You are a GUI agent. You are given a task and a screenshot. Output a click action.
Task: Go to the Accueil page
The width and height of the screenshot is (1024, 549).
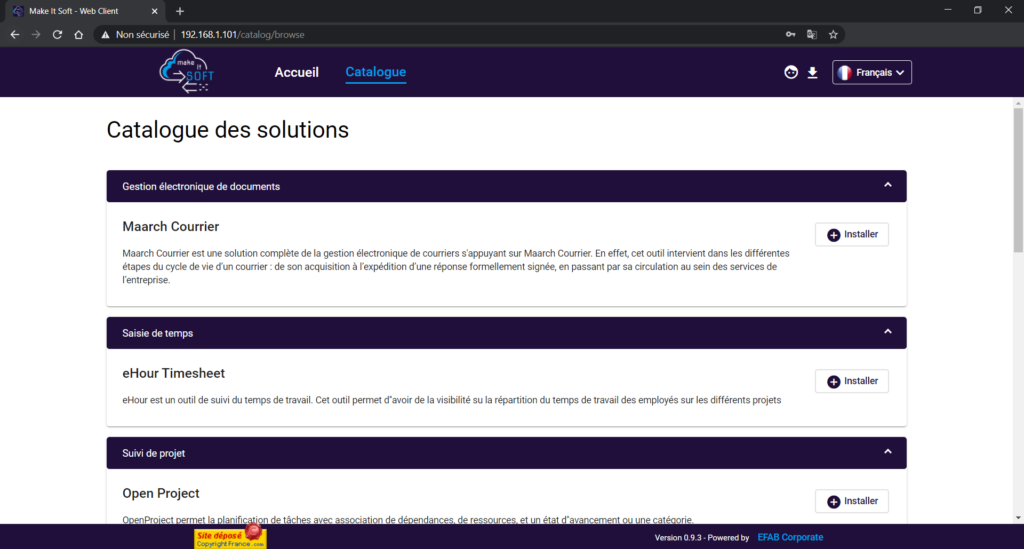point(296,72)
